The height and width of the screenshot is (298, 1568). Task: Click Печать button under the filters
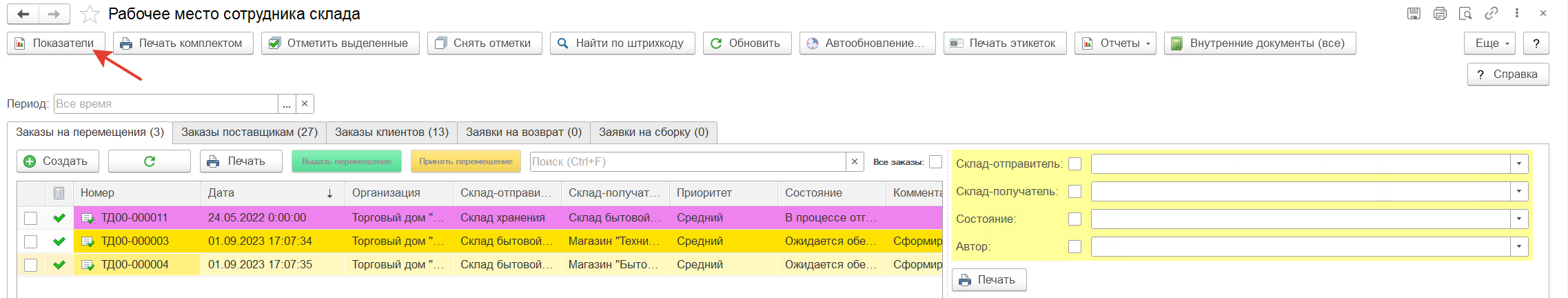click(989, 279)
